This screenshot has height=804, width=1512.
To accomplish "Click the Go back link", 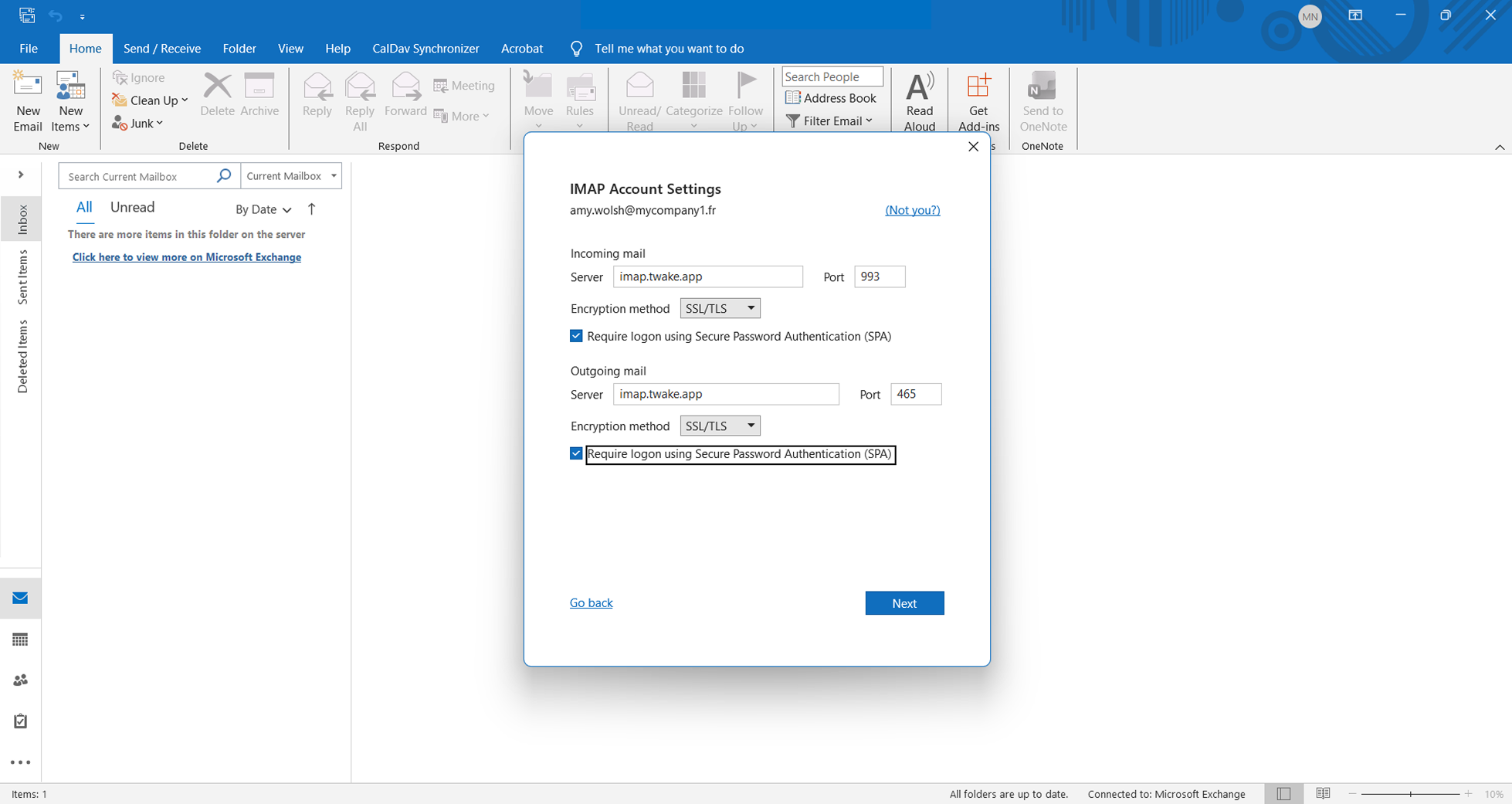I will (x=591, y=602).
